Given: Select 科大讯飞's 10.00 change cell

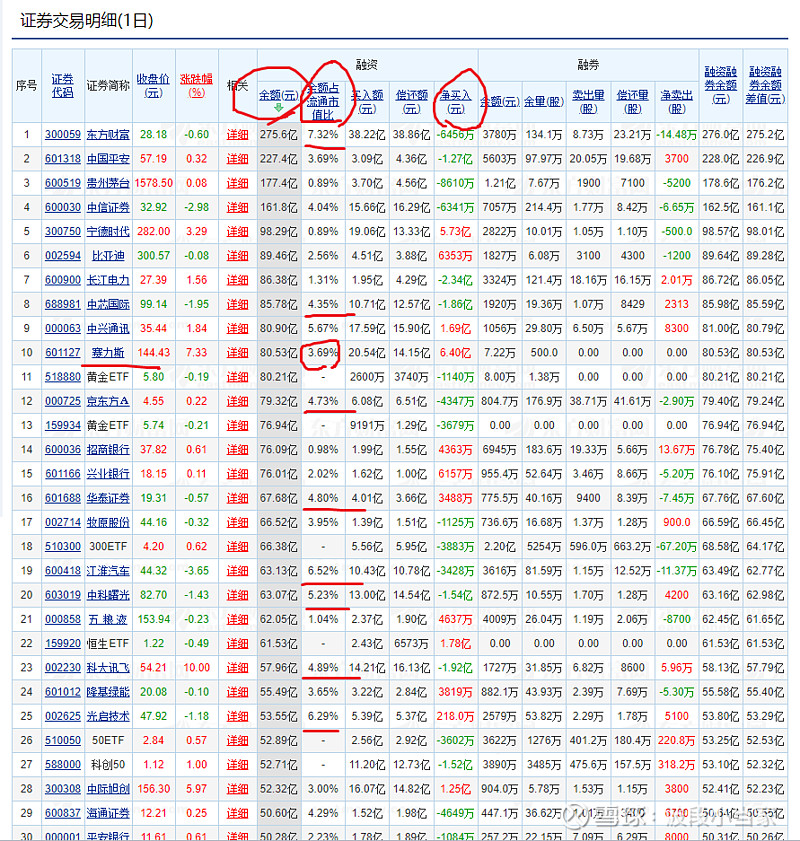Looking at the screenshot, I should coord(196,668).
